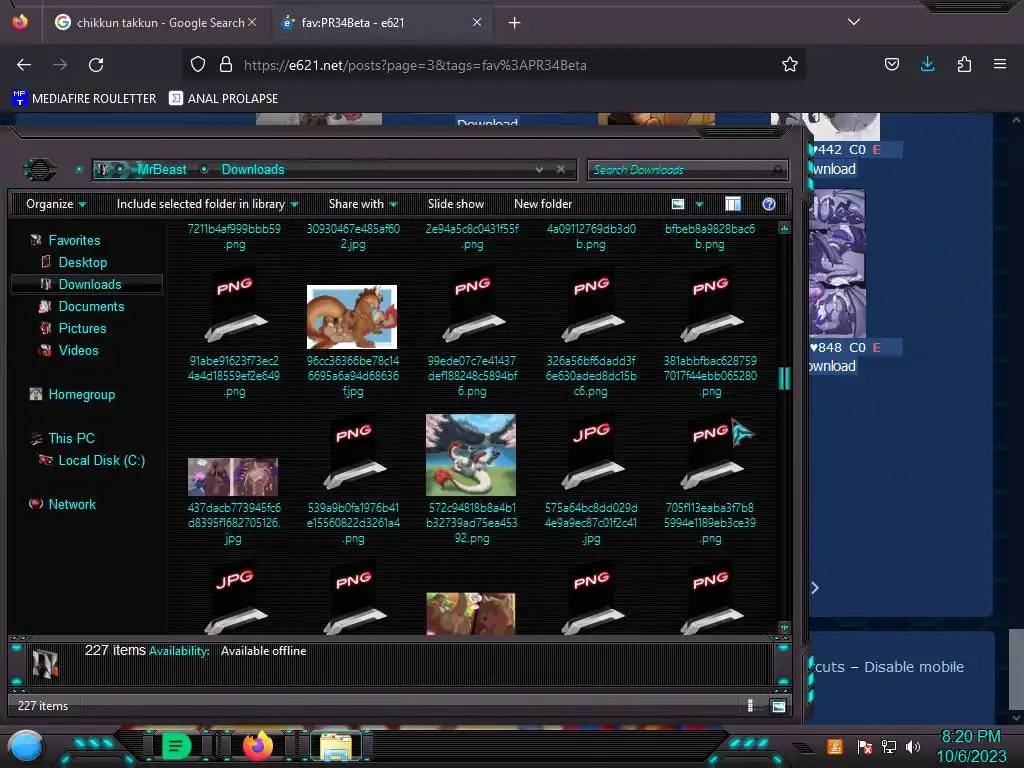Screen dimensions: 1024x768
Task: Switch to fav:PR34Beta e621 tab
Action: [381, 23]
